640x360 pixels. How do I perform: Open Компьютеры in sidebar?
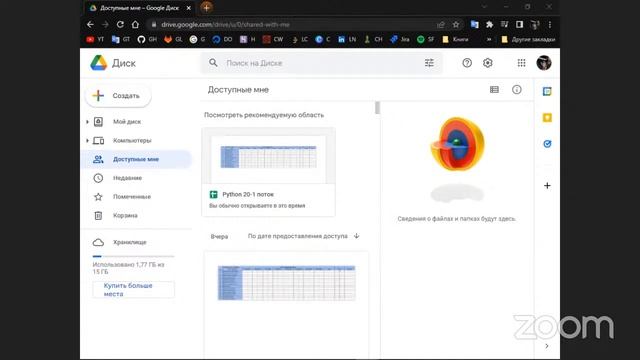132,140
